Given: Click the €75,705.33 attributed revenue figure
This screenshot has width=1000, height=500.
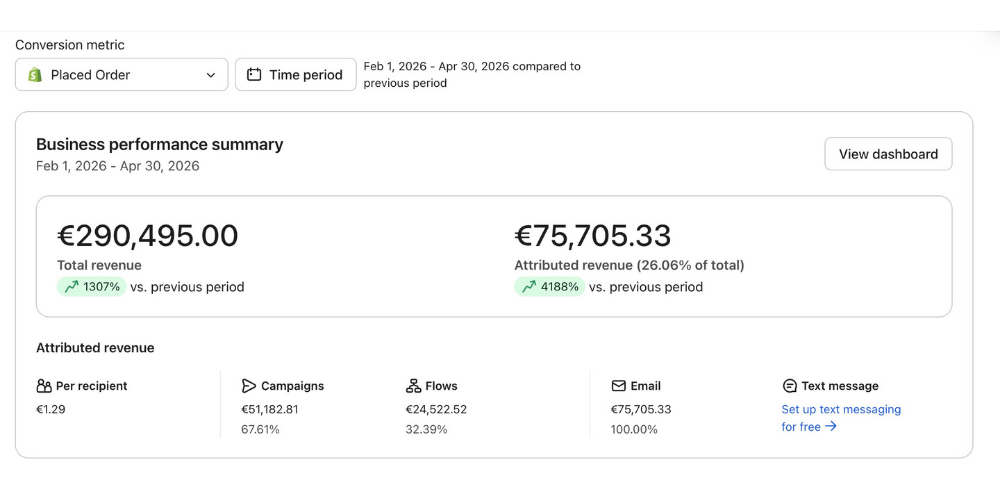Looking at the screenshot, I should pyautogui.click(x=592, y=235).
